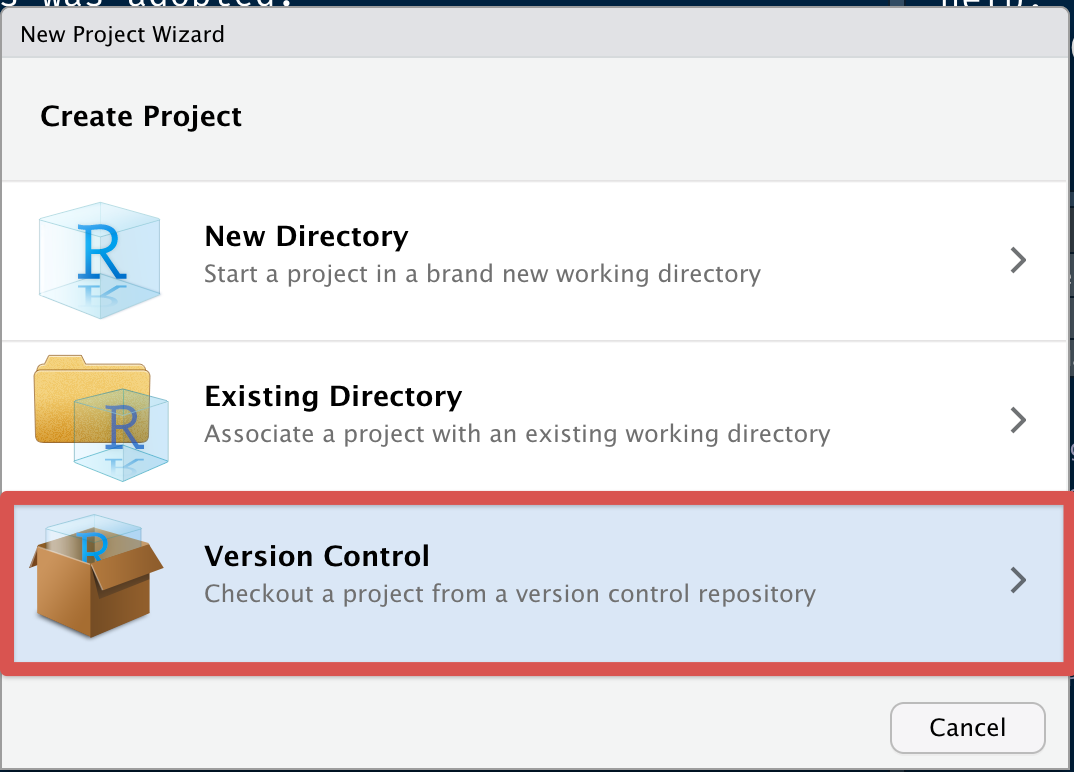Choose the Version Control heading text
Image resolution: width=1074 pixels, height=772 pixels.
tap(317, 556)
